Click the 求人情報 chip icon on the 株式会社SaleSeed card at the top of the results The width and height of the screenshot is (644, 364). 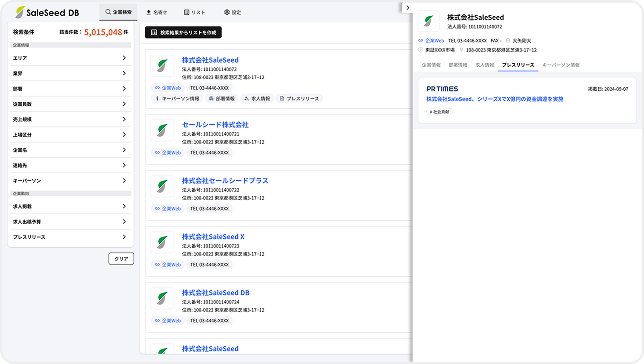click(x=246, y=99)
